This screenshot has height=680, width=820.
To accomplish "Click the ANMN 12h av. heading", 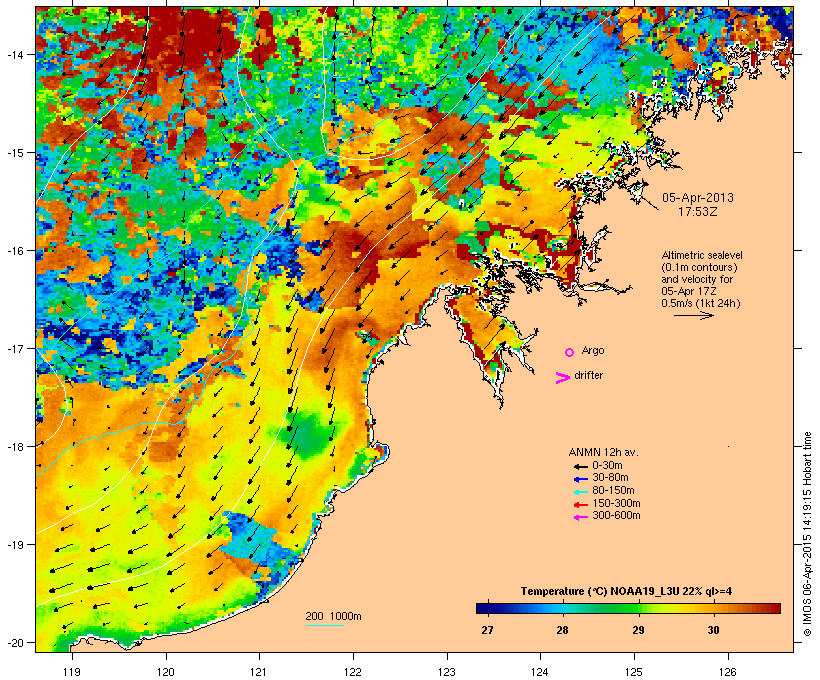I will pyautogui.click(x=603, y=452).
